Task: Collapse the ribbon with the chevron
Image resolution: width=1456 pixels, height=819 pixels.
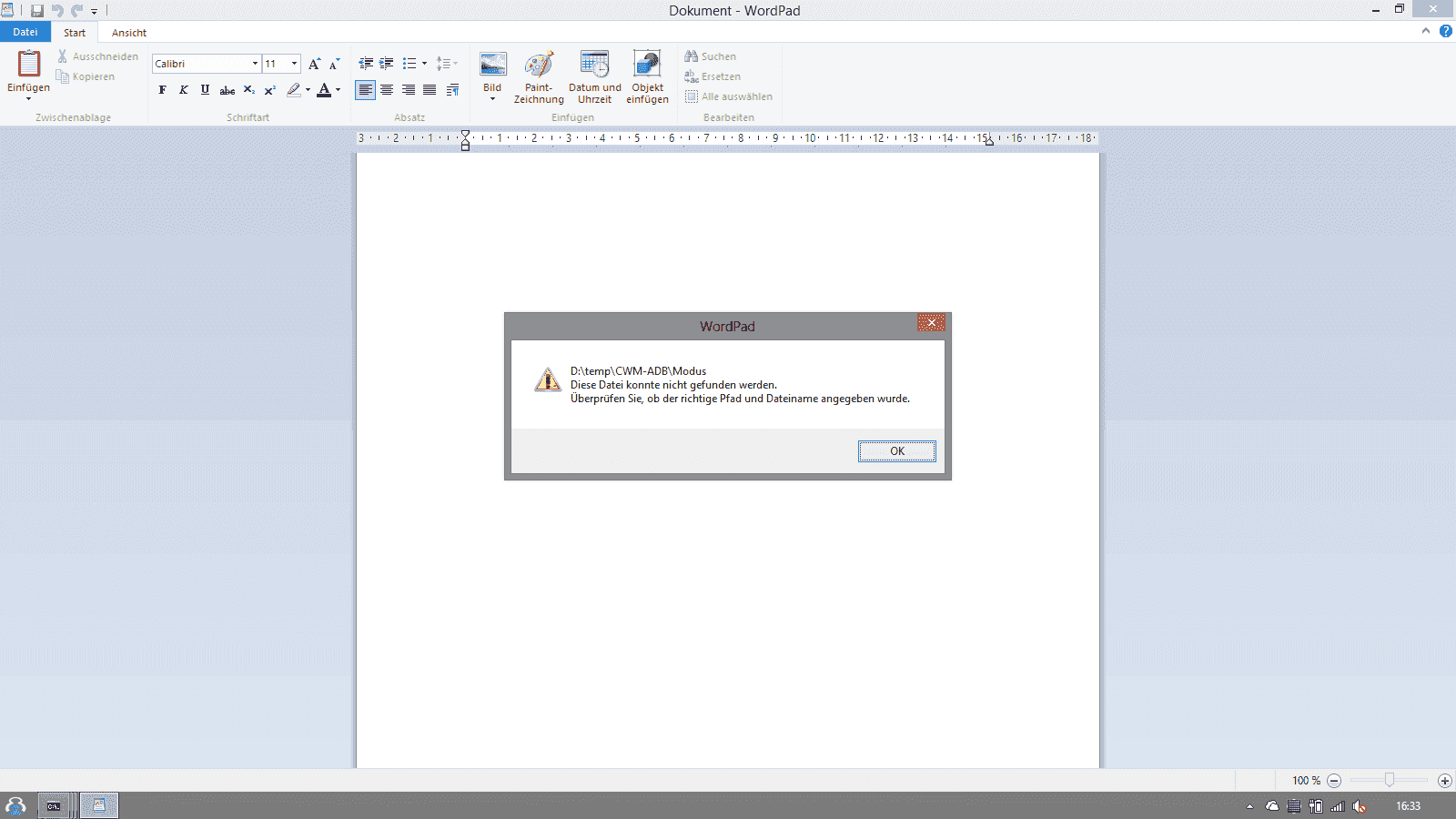Action: click(1426, 31)
